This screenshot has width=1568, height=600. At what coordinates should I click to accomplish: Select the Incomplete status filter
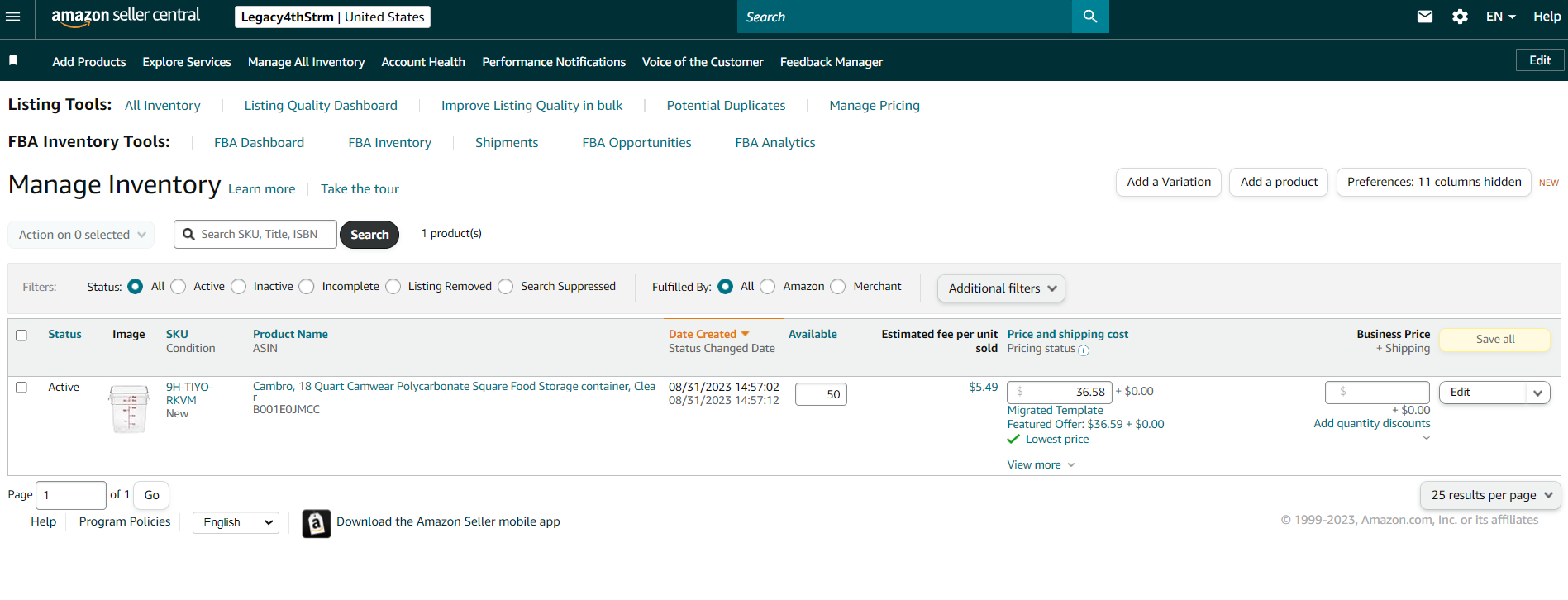coord(307,287)
